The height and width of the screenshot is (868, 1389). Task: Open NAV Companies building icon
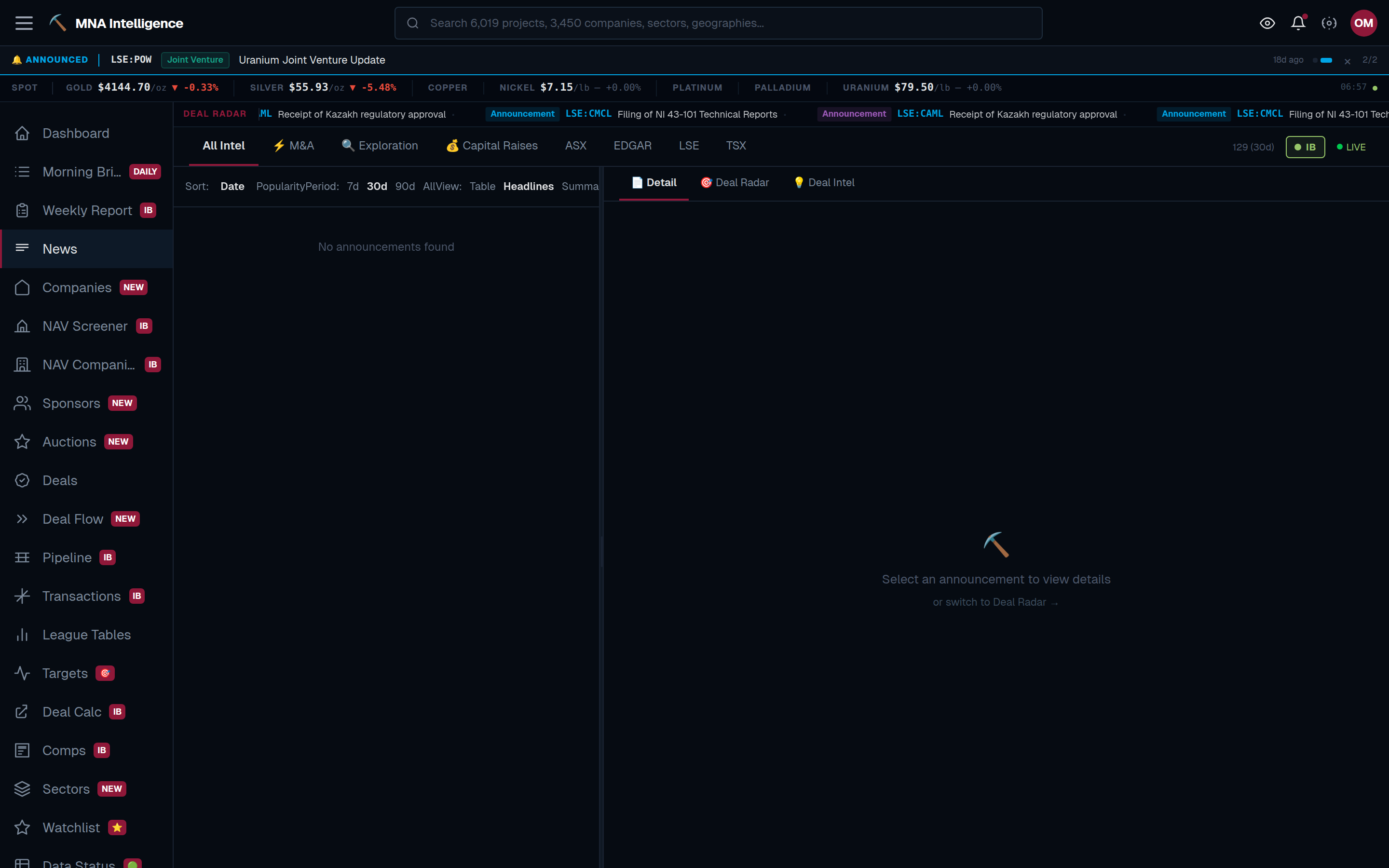pyautogui.click(x=22, y=365)
